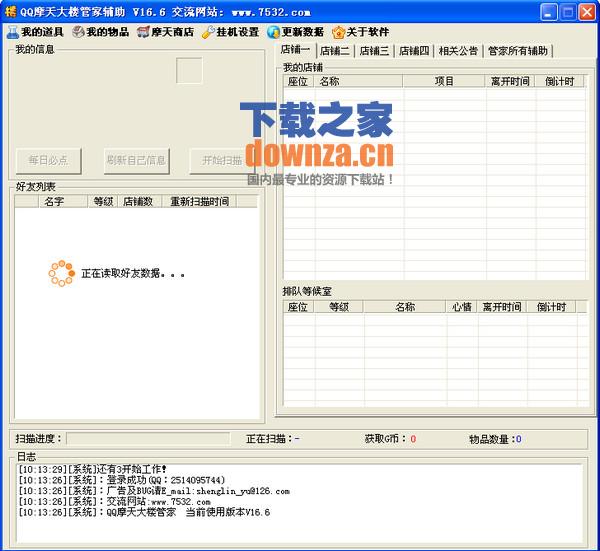600x551 pixels.
Task: Sort friend list by 重新扫描时间 column
Action: pyautogui.click(x=199, y=201)
